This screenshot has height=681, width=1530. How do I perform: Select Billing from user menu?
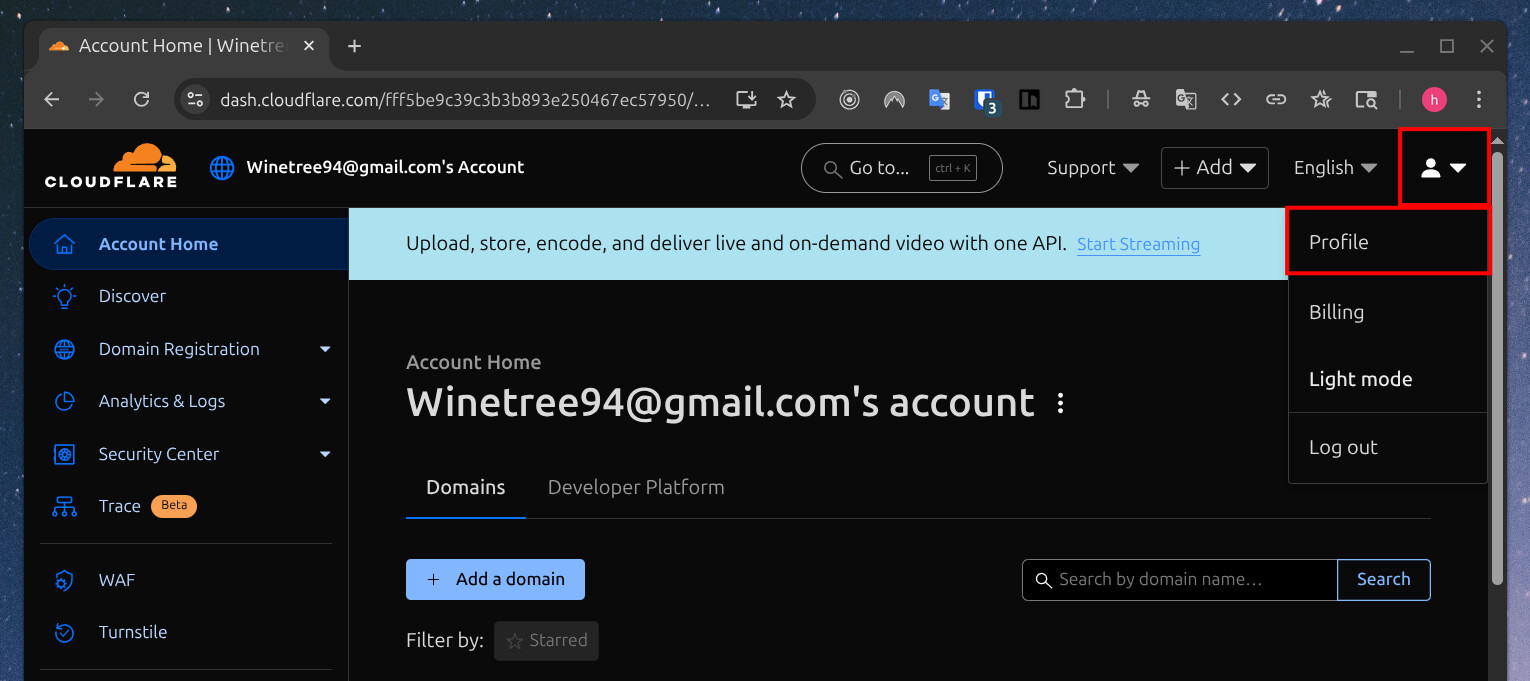(1388, 312)
